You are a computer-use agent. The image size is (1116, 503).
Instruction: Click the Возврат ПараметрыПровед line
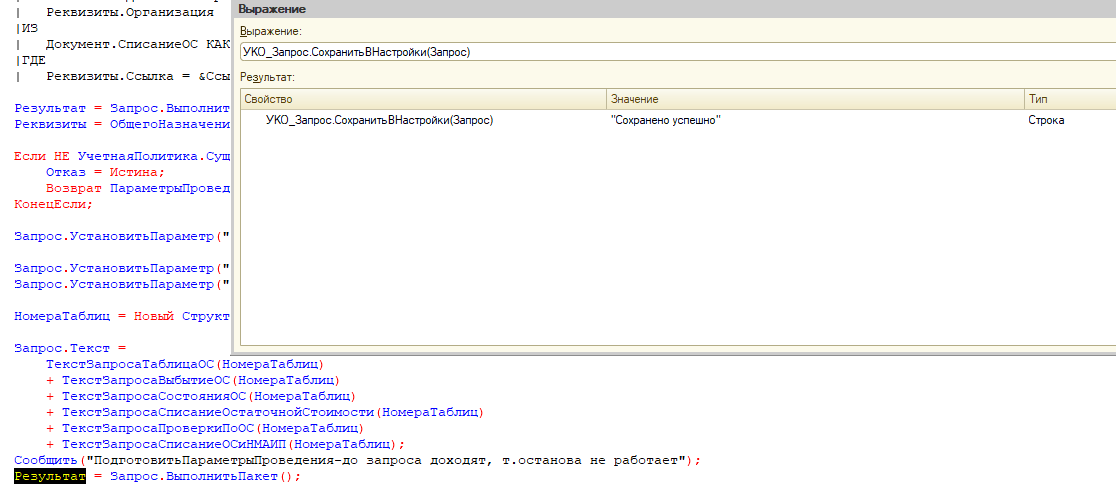pos(139,188)
